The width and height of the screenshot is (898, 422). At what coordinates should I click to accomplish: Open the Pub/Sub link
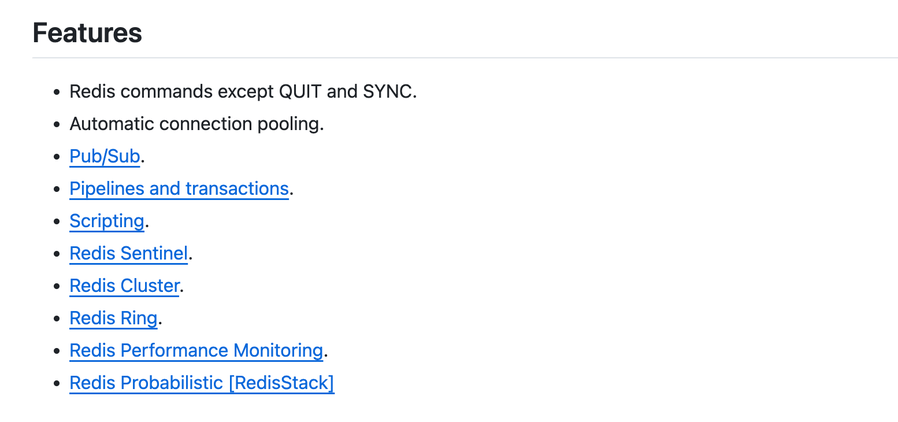105,156
